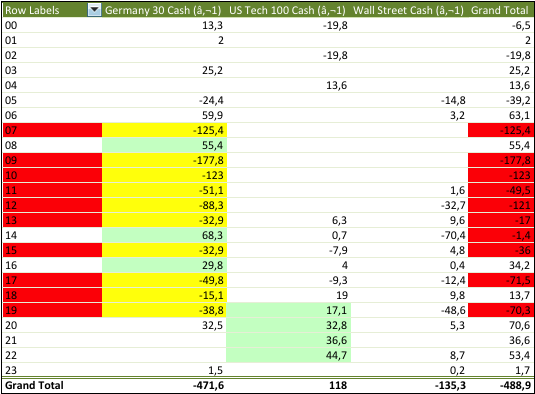This screenshot has height=394, width=535.
Task: Select the red row label 07
Action: tap(53, 130)
